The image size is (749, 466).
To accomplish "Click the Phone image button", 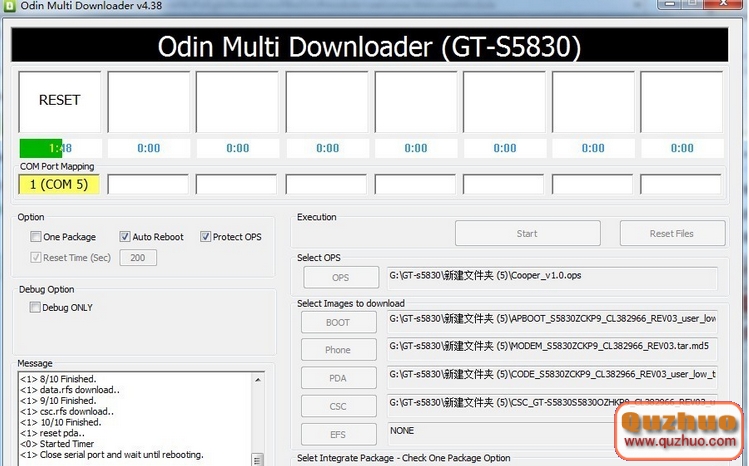I will click(x=338, y=350).
